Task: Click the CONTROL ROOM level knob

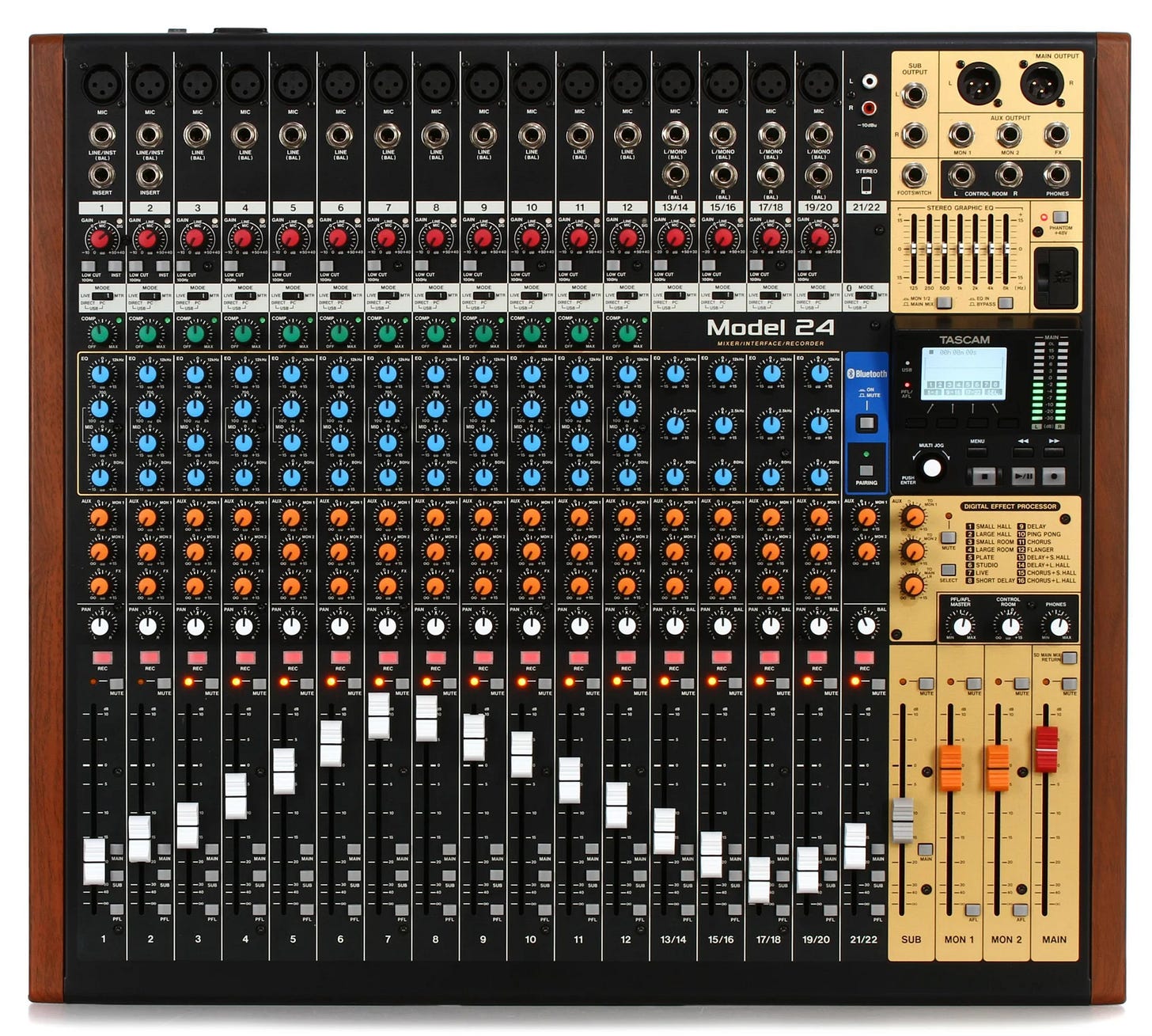Action: 1009,627
